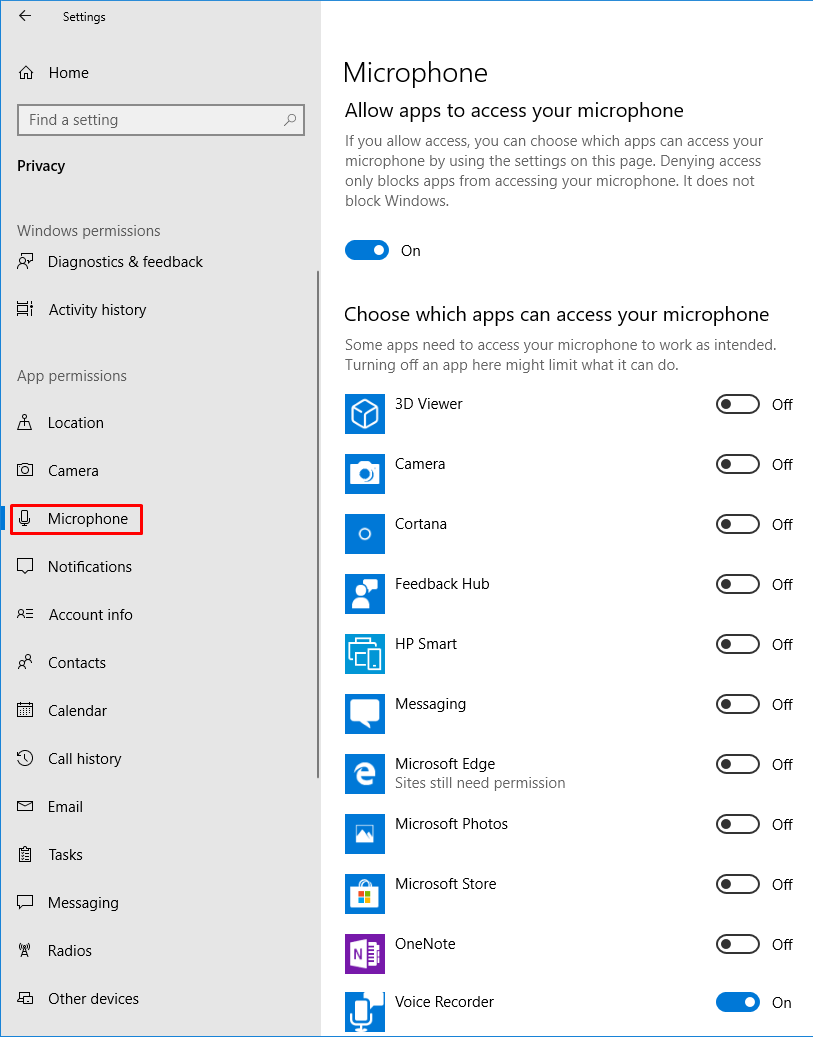Click the Microsoft Store app icon
The height and width of the screenshot is (1037, 813).
pyautogui.click(x=365, y=894)
